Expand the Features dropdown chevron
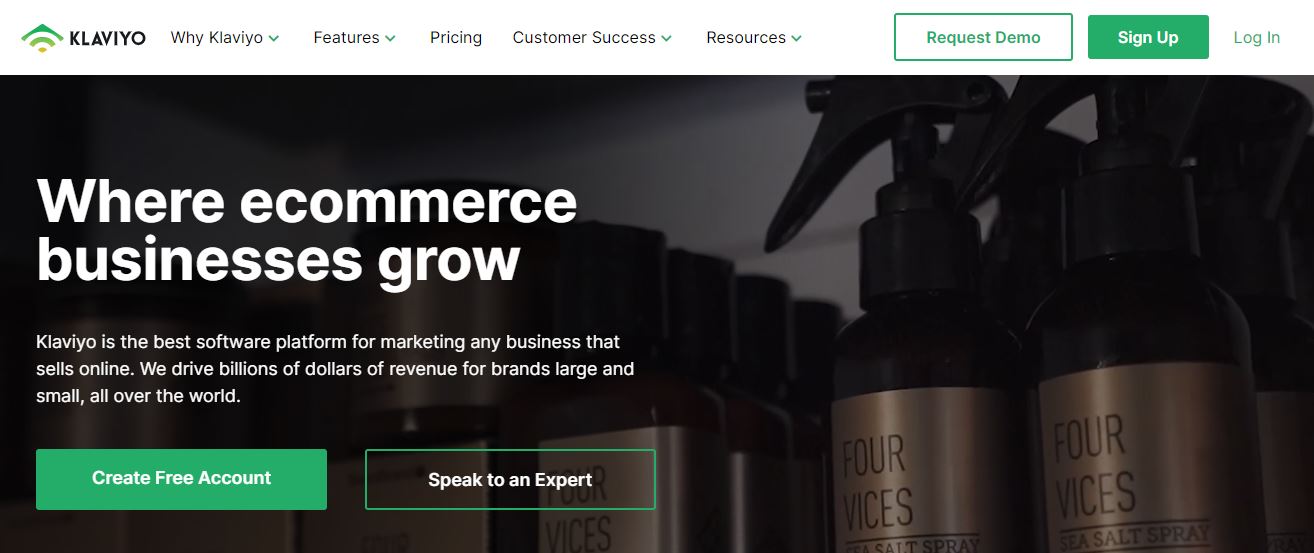 pos(391,39)
